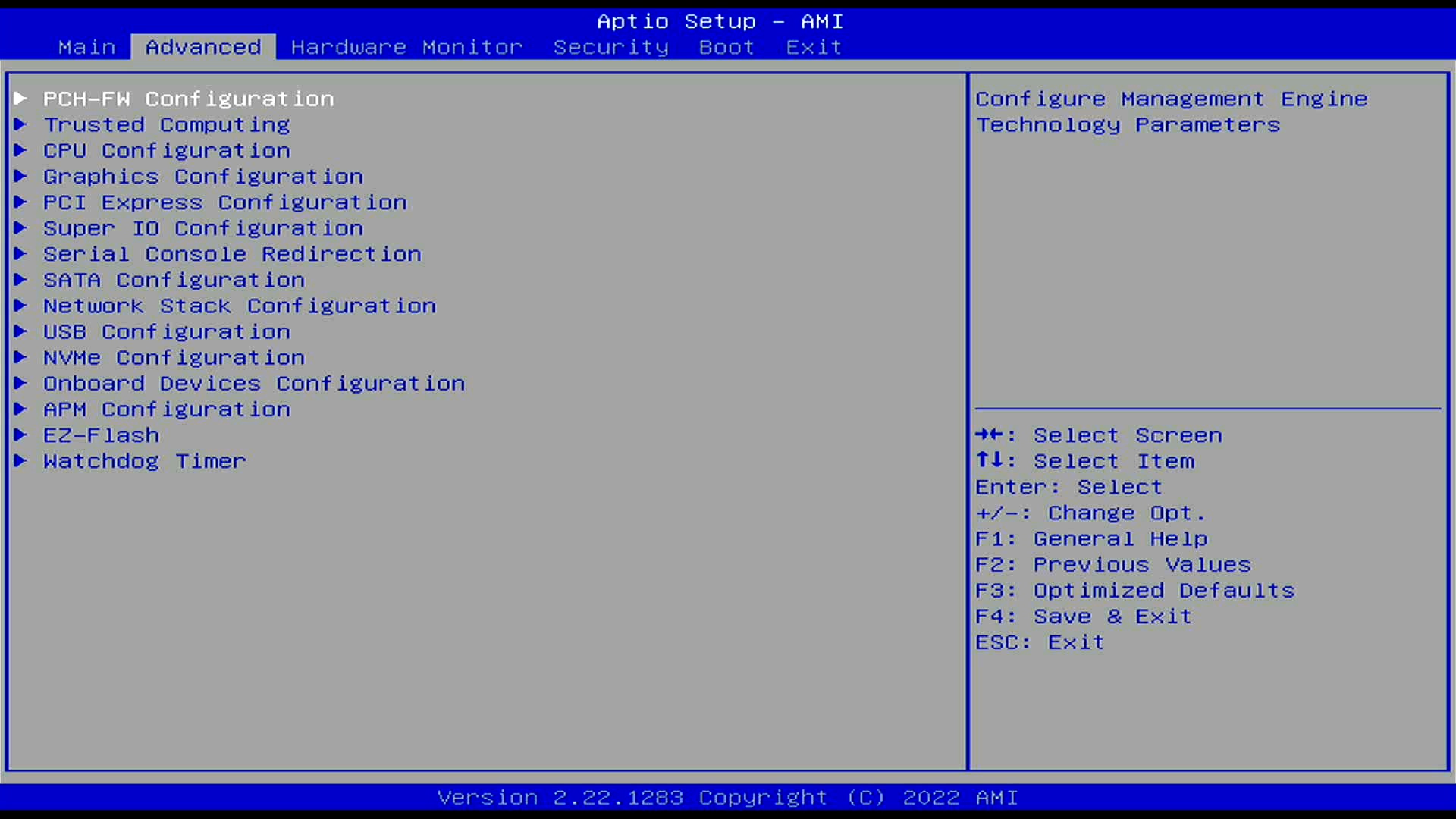This screenshot has width=1456, height=819.
Task: Expand Super IO Configuration submenu
Action: tap(202, 228)
